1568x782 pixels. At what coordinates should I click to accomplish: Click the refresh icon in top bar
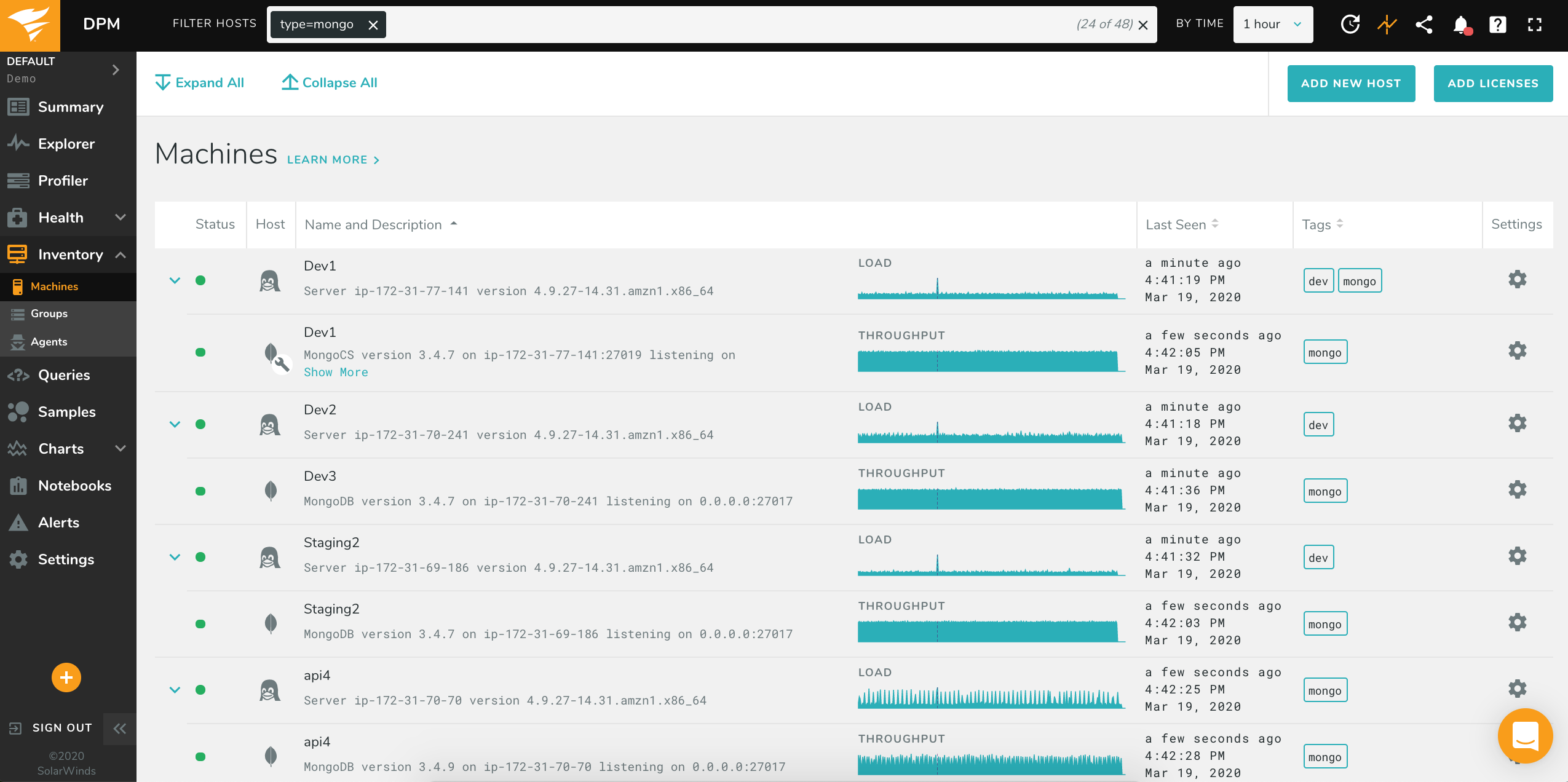pyautogui.click(x=1350, y=25)
